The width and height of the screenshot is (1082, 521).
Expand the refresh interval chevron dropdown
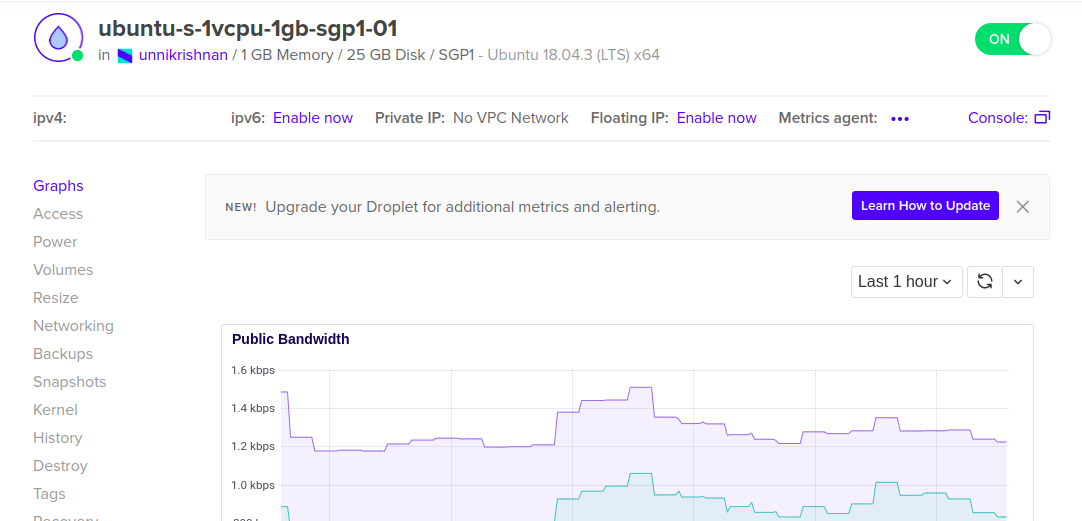(x=1018, y=282)
